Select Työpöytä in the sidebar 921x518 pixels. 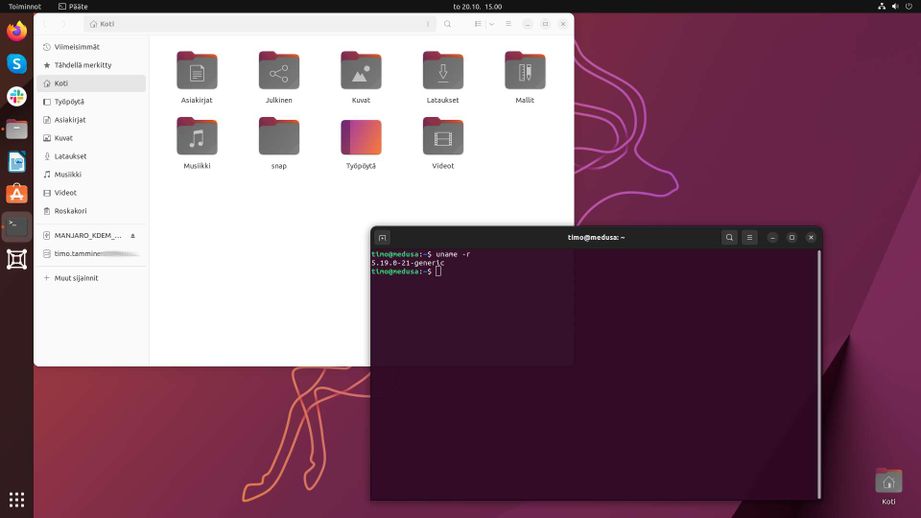[x=91, y=102]
